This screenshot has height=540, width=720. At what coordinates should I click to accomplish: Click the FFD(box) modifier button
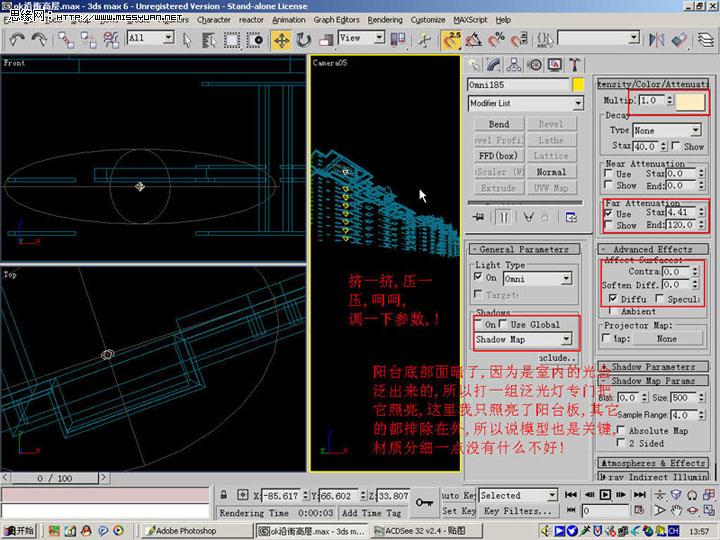(x=499, y=156)
